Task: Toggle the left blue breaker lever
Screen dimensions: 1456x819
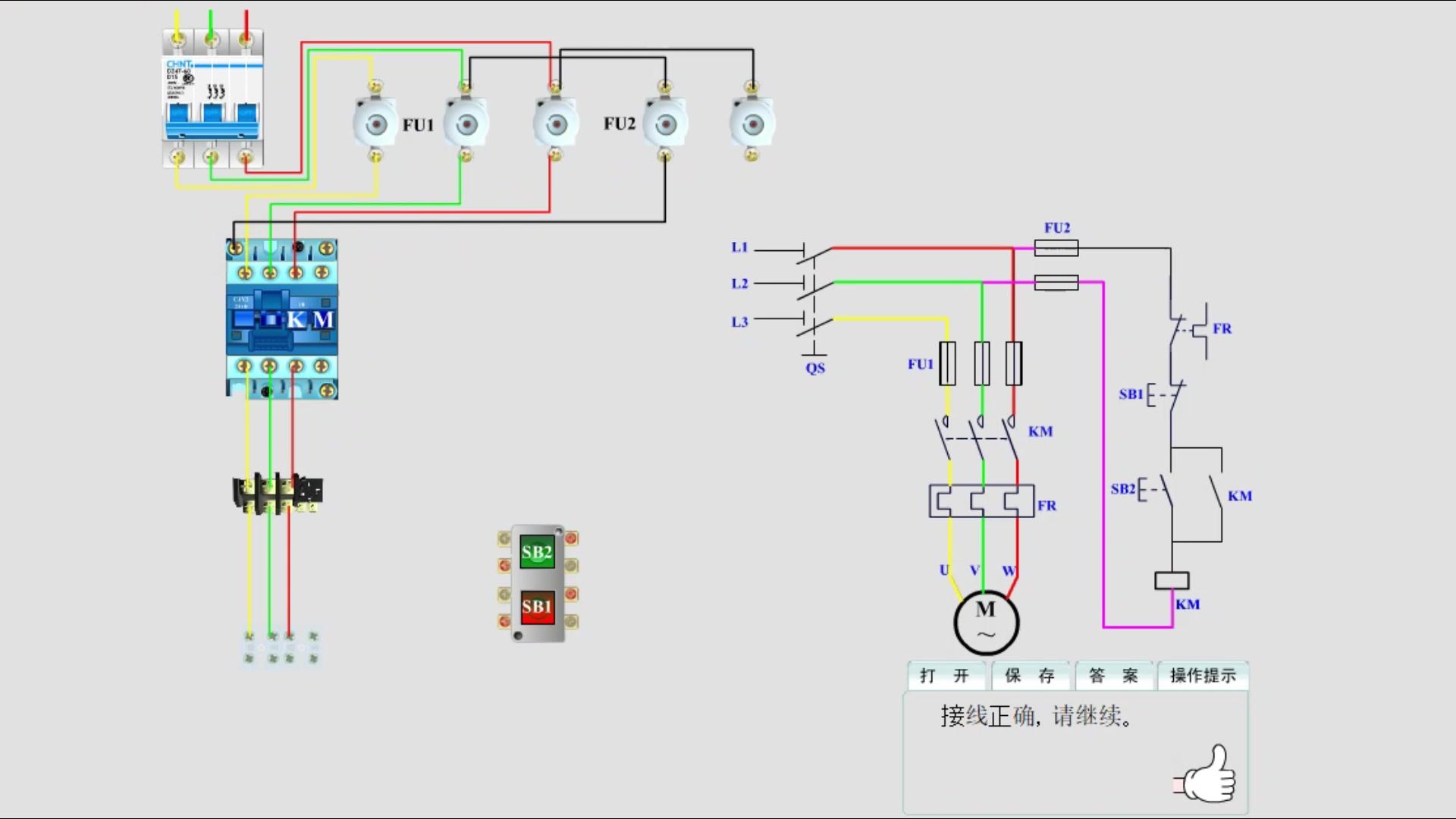Action: click(179, 114)
